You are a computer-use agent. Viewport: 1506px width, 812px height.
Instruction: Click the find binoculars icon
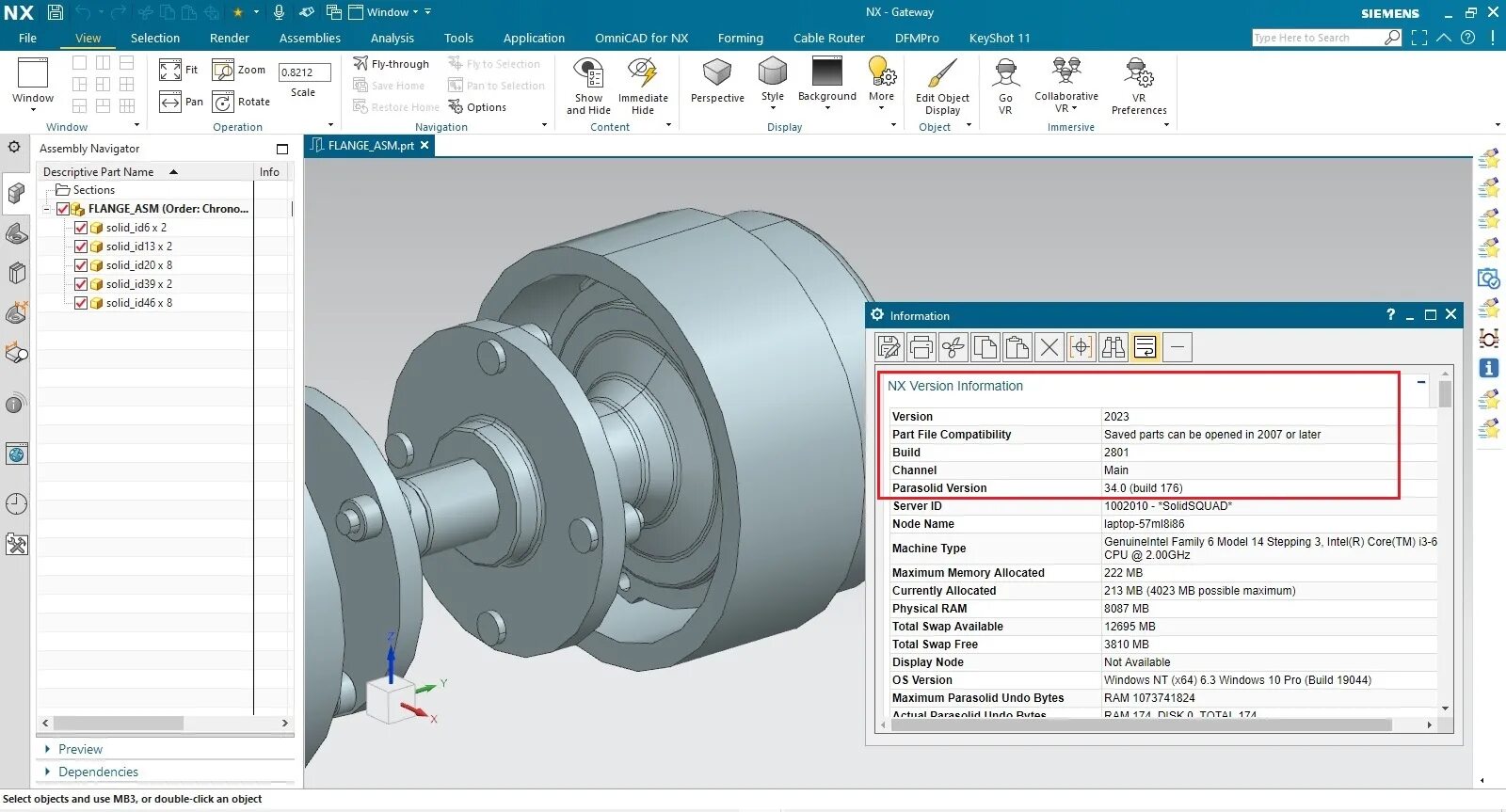1113,347
